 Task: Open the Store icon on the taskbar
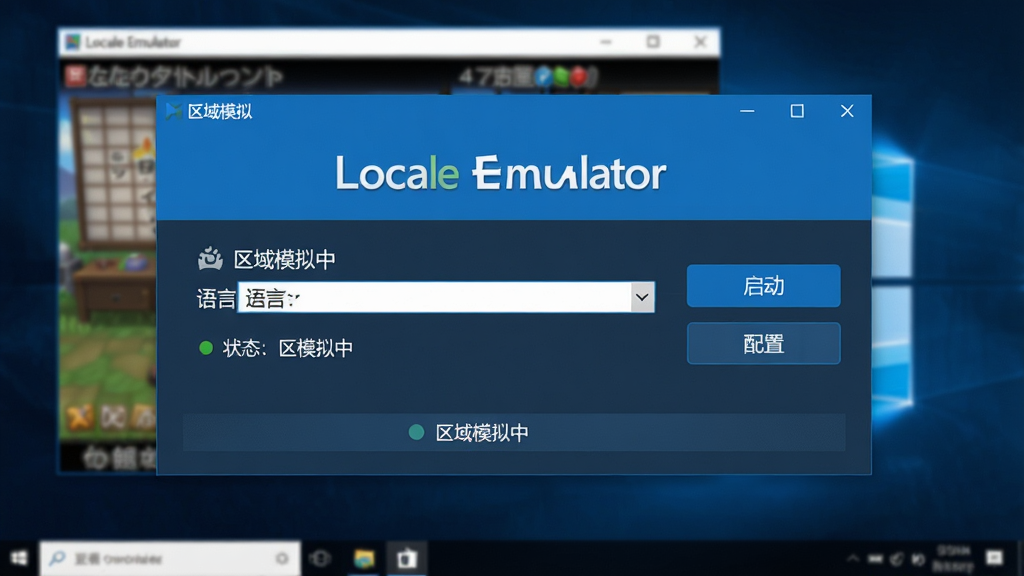tap(407, 558)
